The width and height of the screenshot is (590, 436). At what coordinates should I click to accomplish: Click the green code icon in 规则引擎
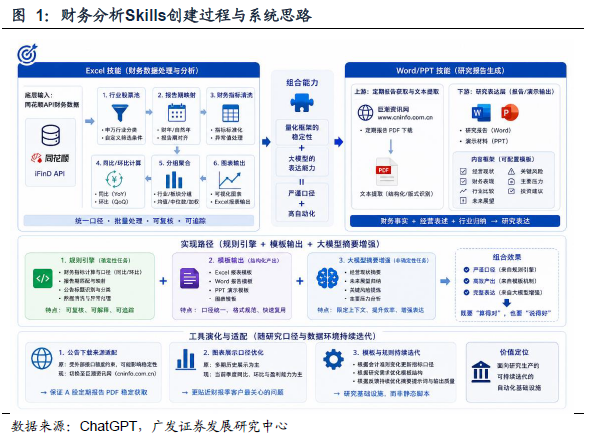(x=43, y=278)
